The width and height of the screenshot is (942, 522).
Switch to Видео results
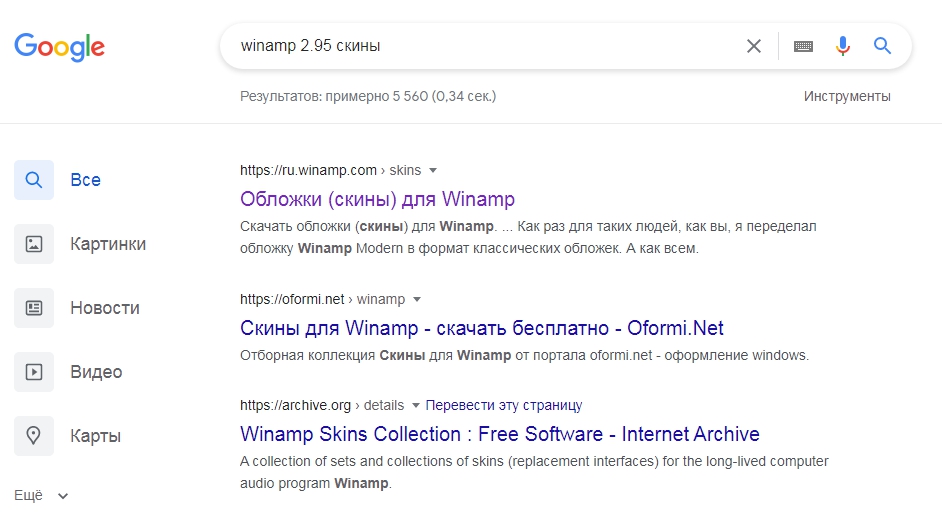(96, 372)
